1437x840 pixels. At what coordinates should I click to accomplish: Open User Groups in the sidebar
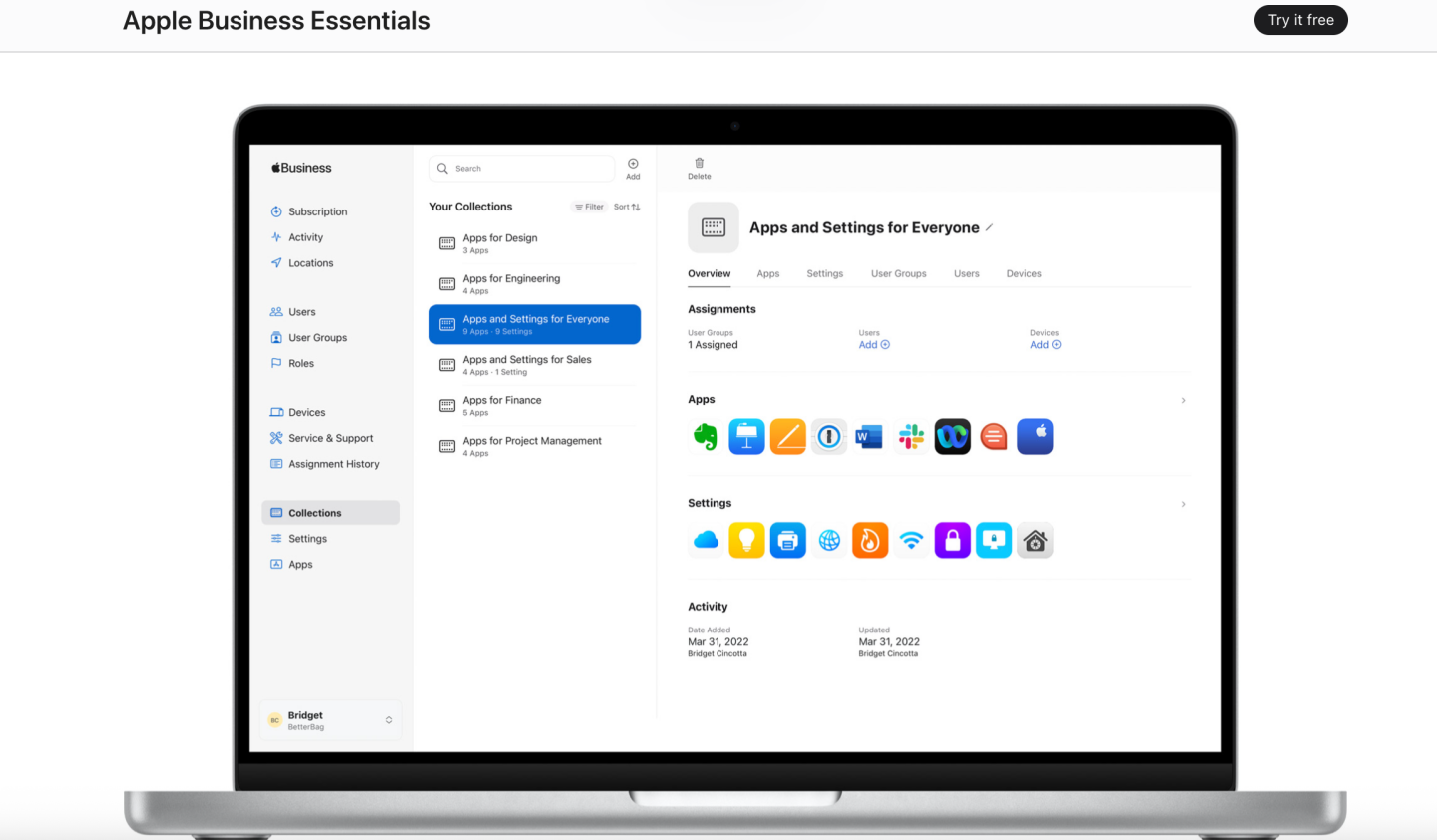pyautogui.click(x=309, y=338)
